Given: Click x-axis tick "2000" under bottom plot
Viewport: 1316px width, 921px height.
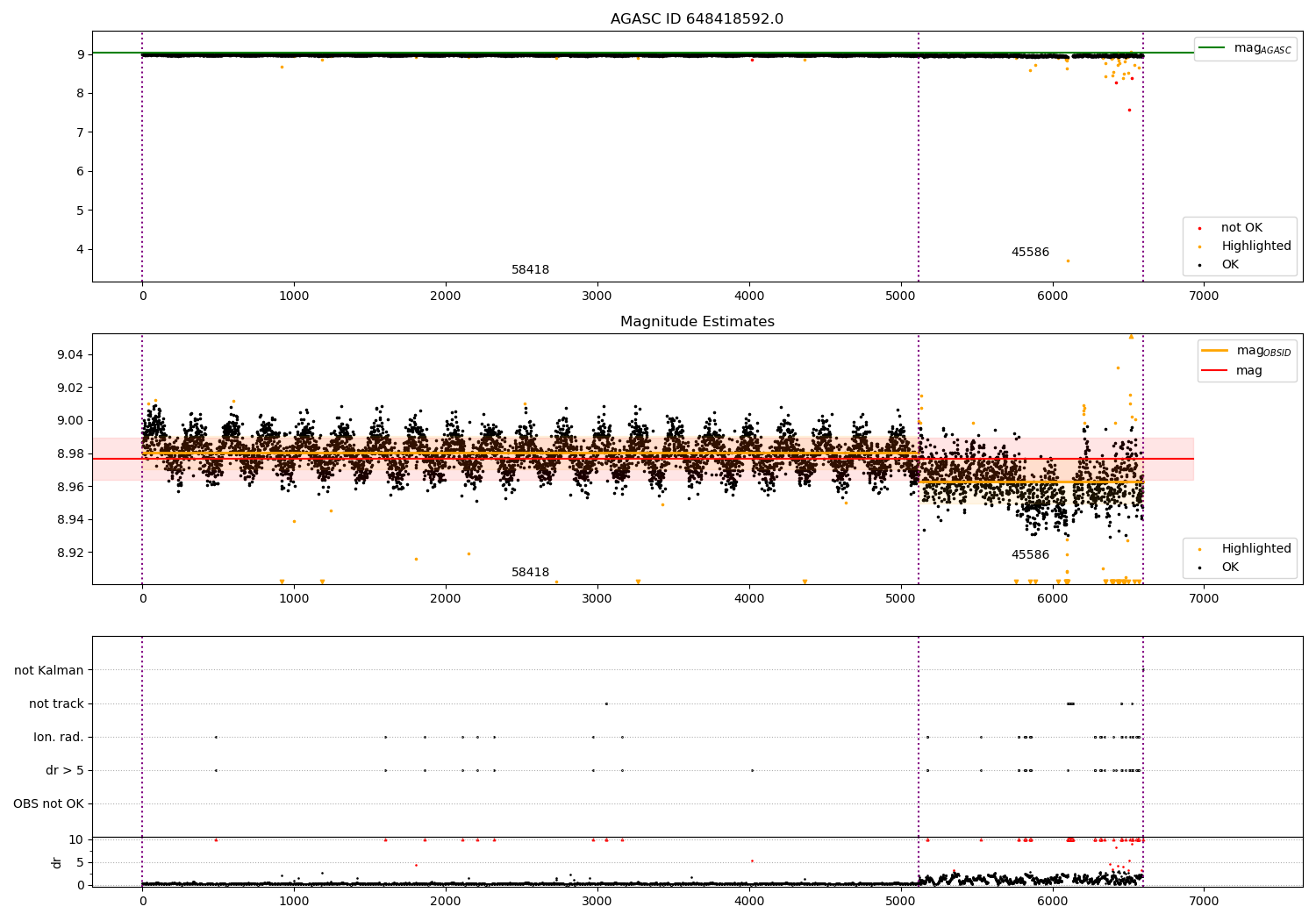Looking at the screenshot, I should (446, 902).
